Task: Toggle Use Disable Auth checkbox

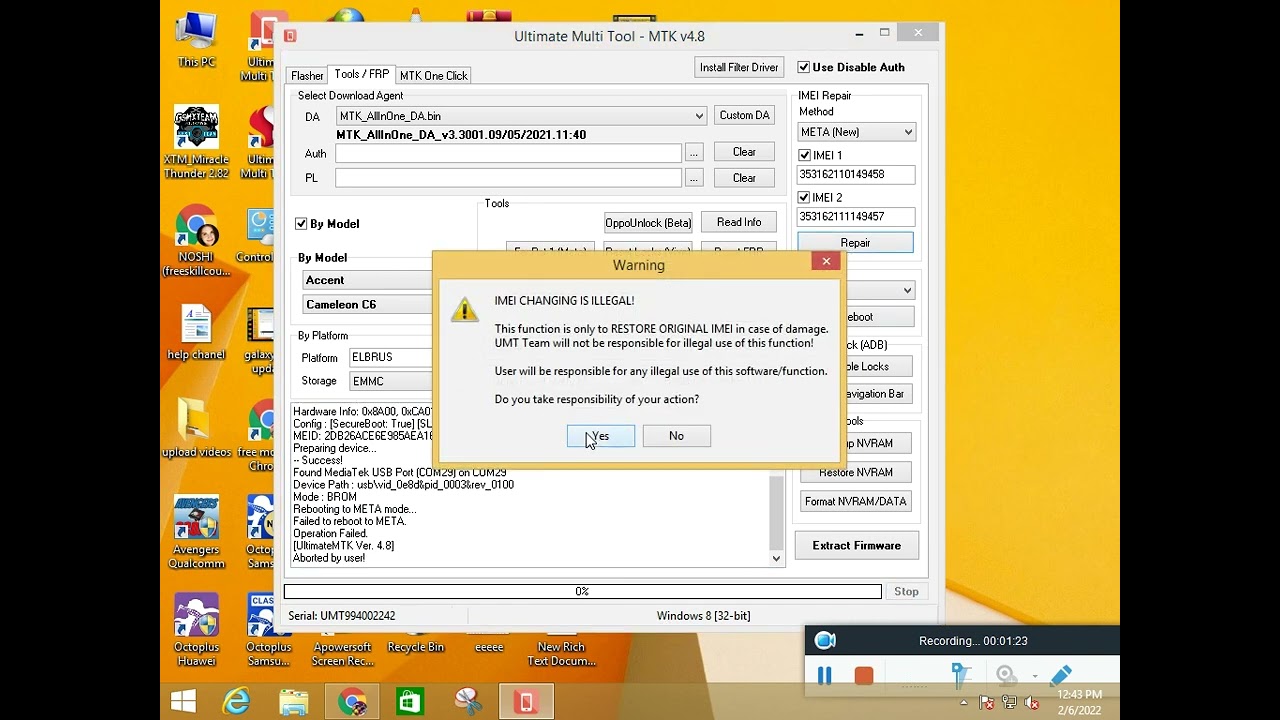Action: pyautogui.click(x=804, y=67)
